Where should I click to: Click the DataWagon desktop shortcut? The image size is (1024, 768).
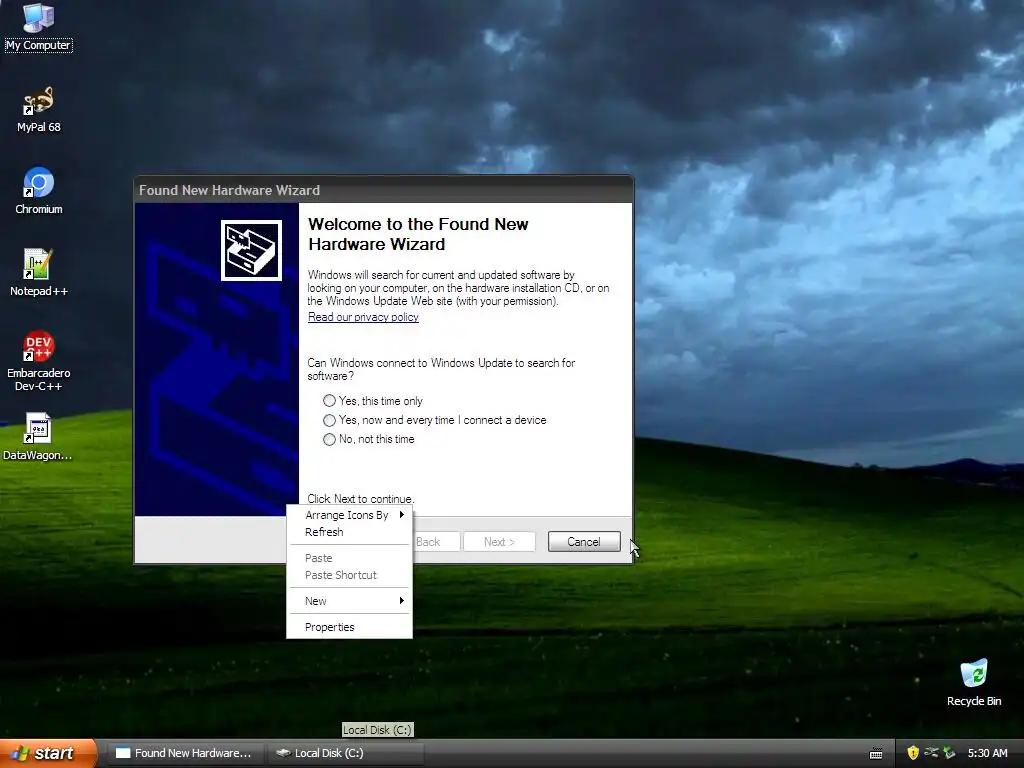click(37, 438)
